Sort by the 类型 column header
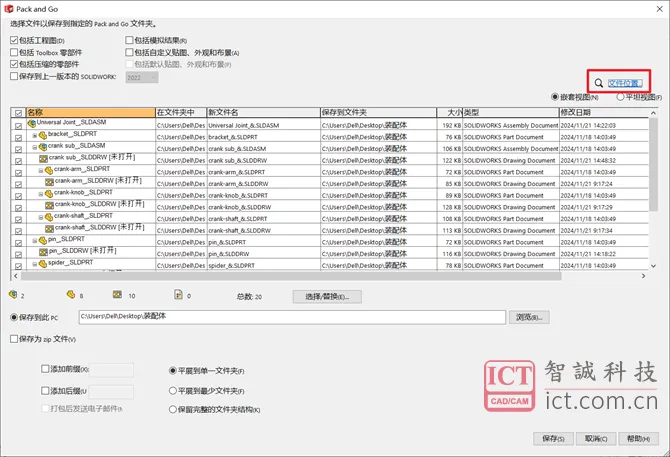 point(511,112)
